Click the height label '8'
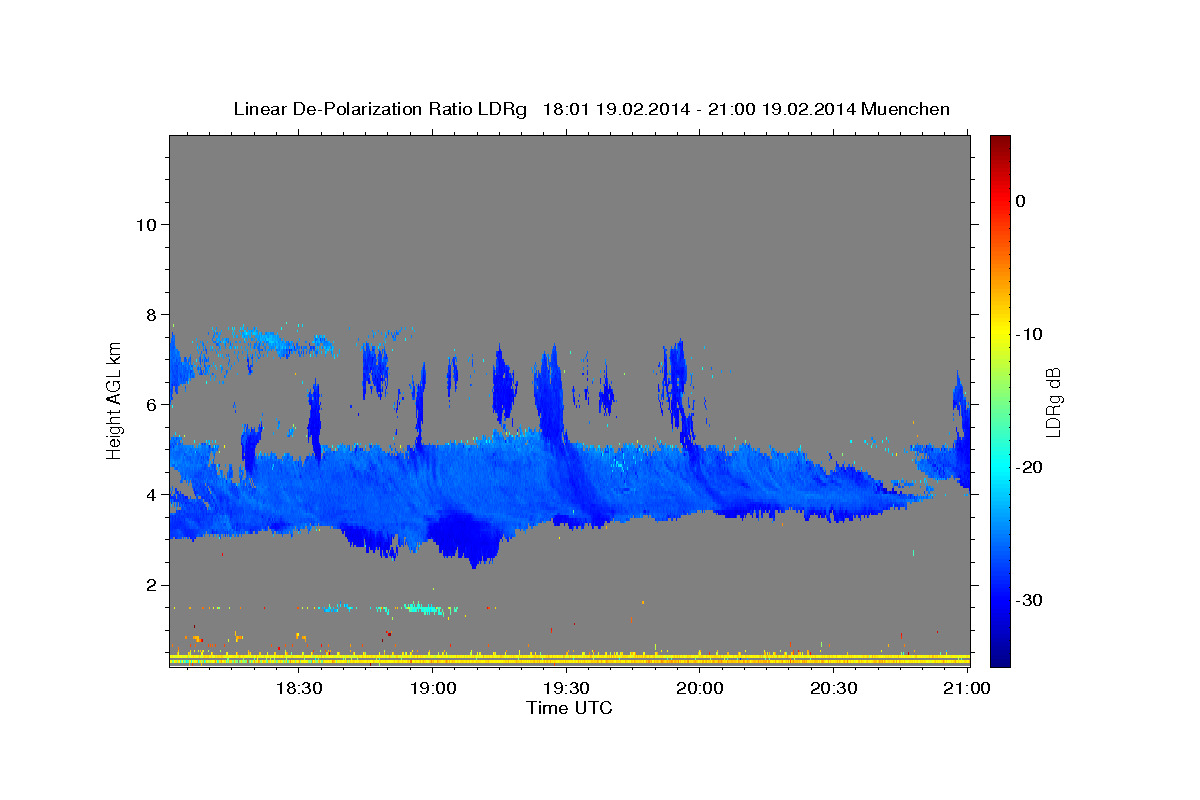 [151, 314]
